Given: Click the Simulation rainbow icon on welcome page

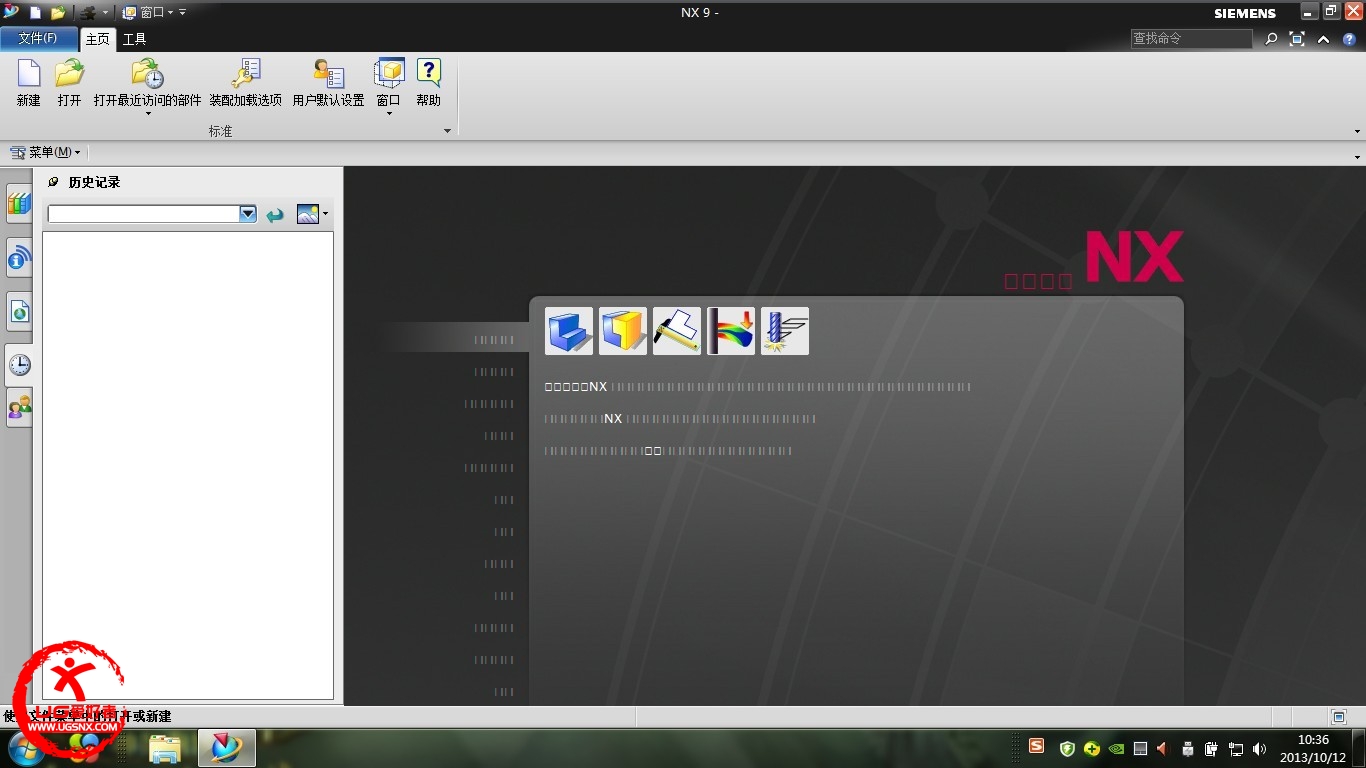Looking at the screenshot, I should 731,331.
